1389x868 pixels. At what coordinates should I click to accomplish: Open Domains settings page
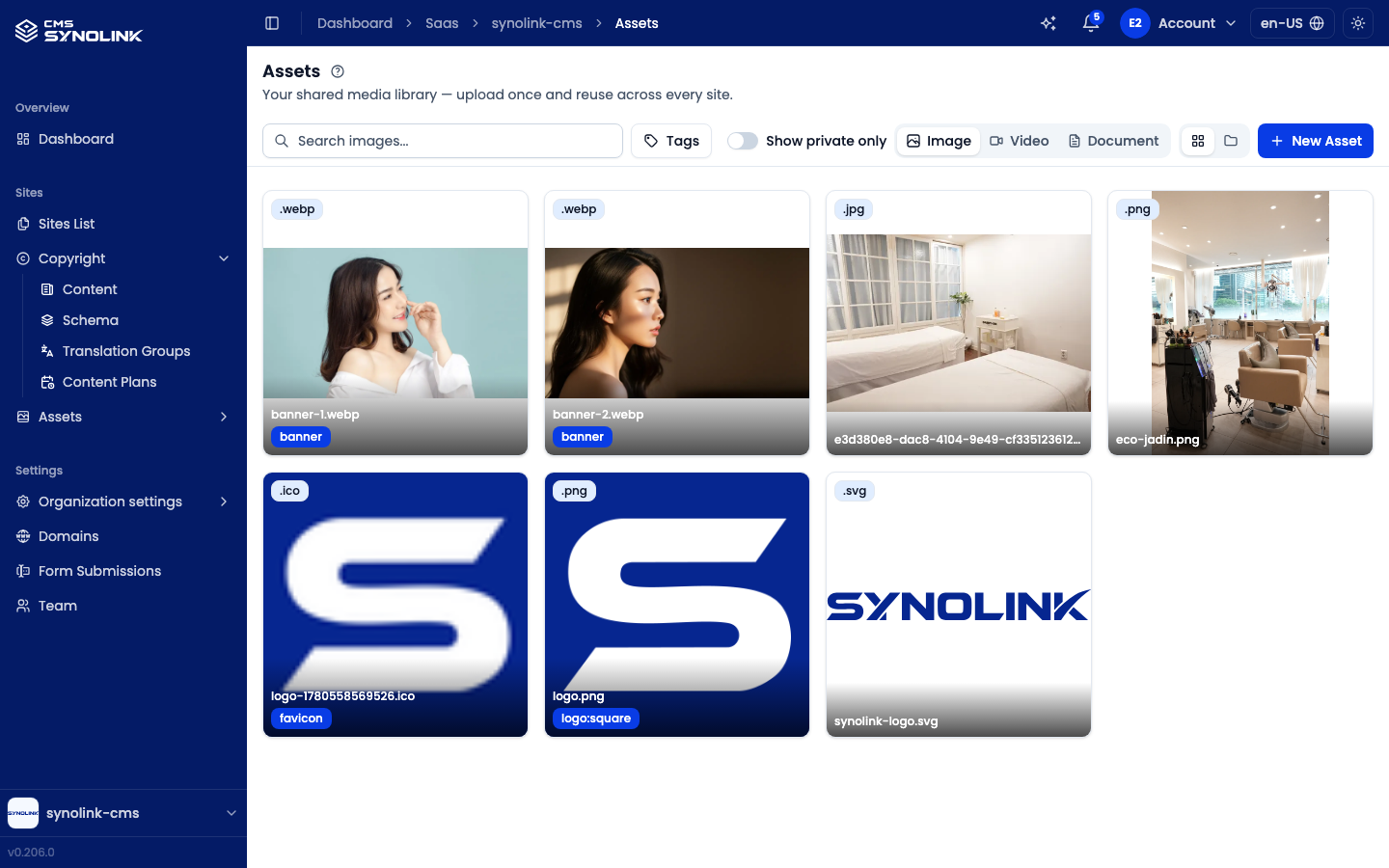(123, 536)
